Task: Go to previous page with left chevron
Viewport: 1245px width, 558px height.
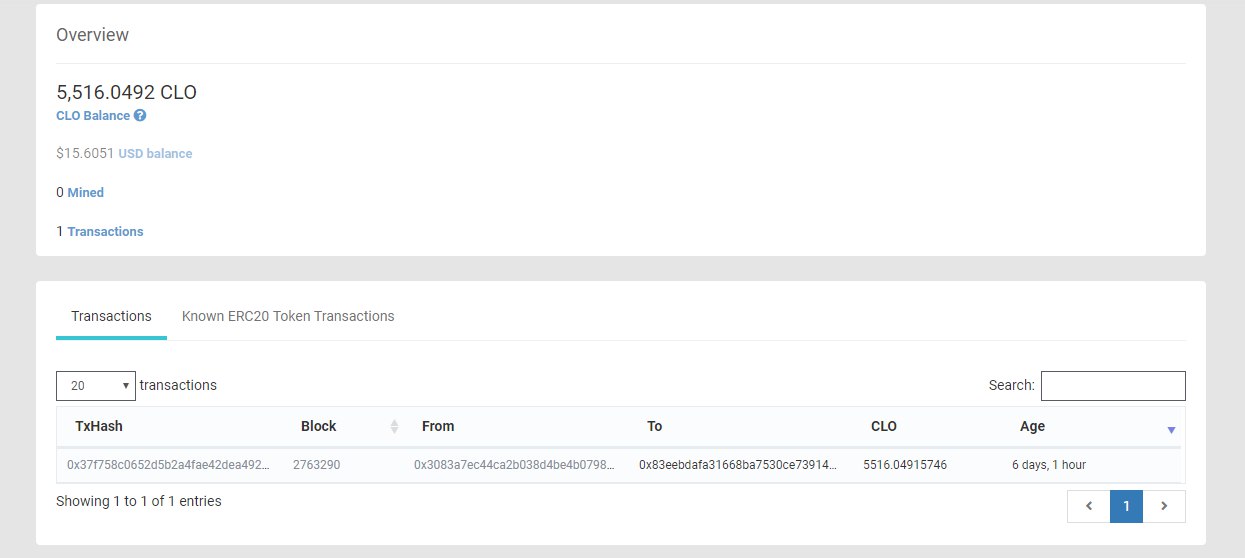Action: 1088,506
